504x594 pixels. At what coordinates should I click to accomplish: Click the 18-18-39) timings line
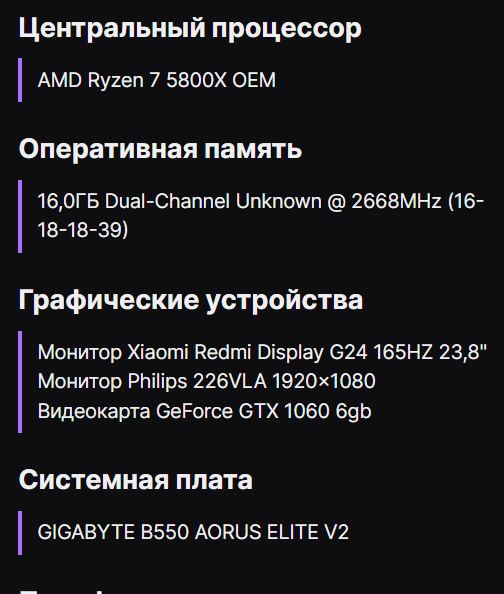(x=83, y=230)
